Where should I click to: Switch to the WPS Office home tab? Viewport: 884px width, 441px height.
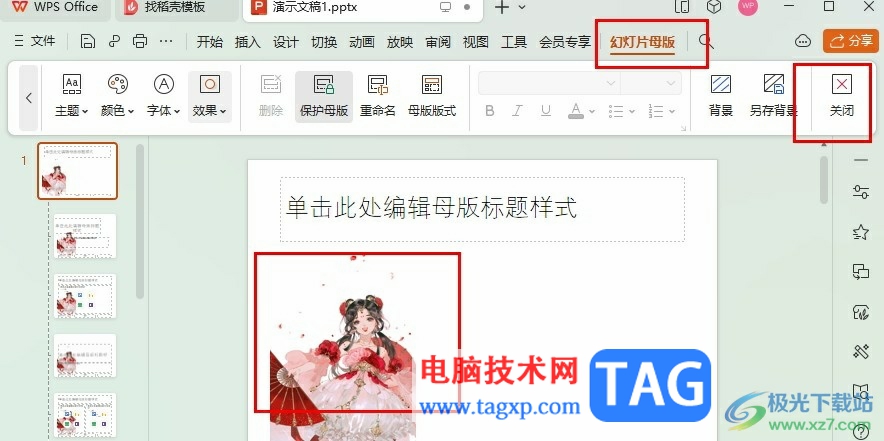(55, 8)
